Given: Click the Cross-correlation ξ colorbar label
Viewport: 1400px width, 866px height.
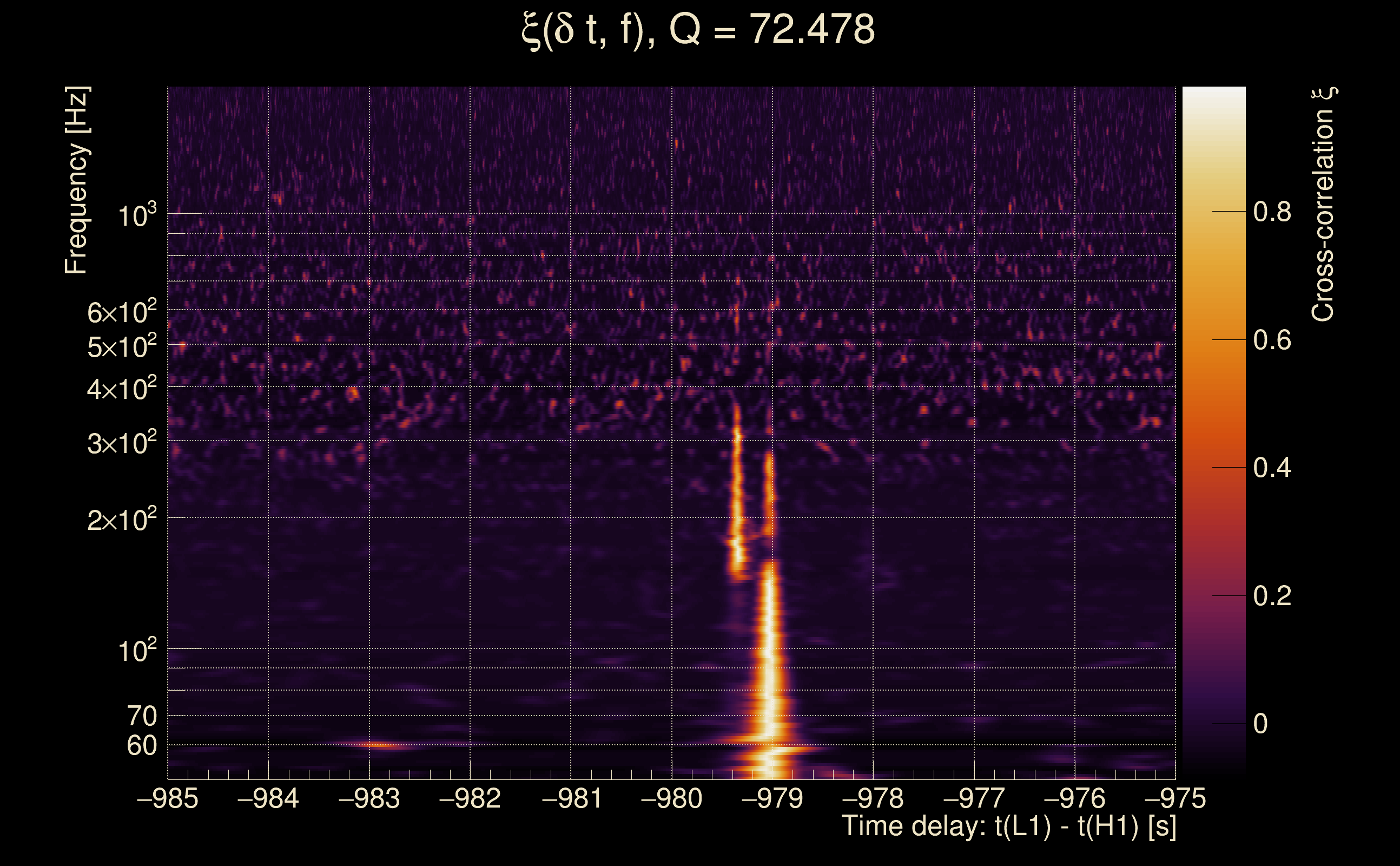Looking at the screenshot, I should (x=1323, y=205).
